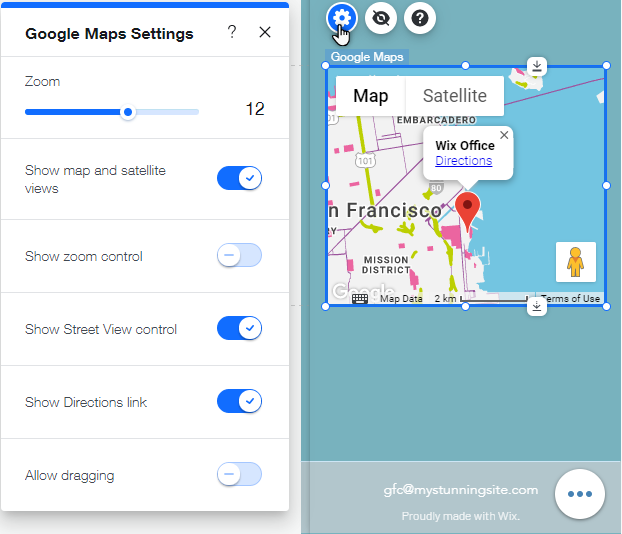The image size is (622, 534).
Task: Close the Wix Office info popup
Action: coord(504,135)
